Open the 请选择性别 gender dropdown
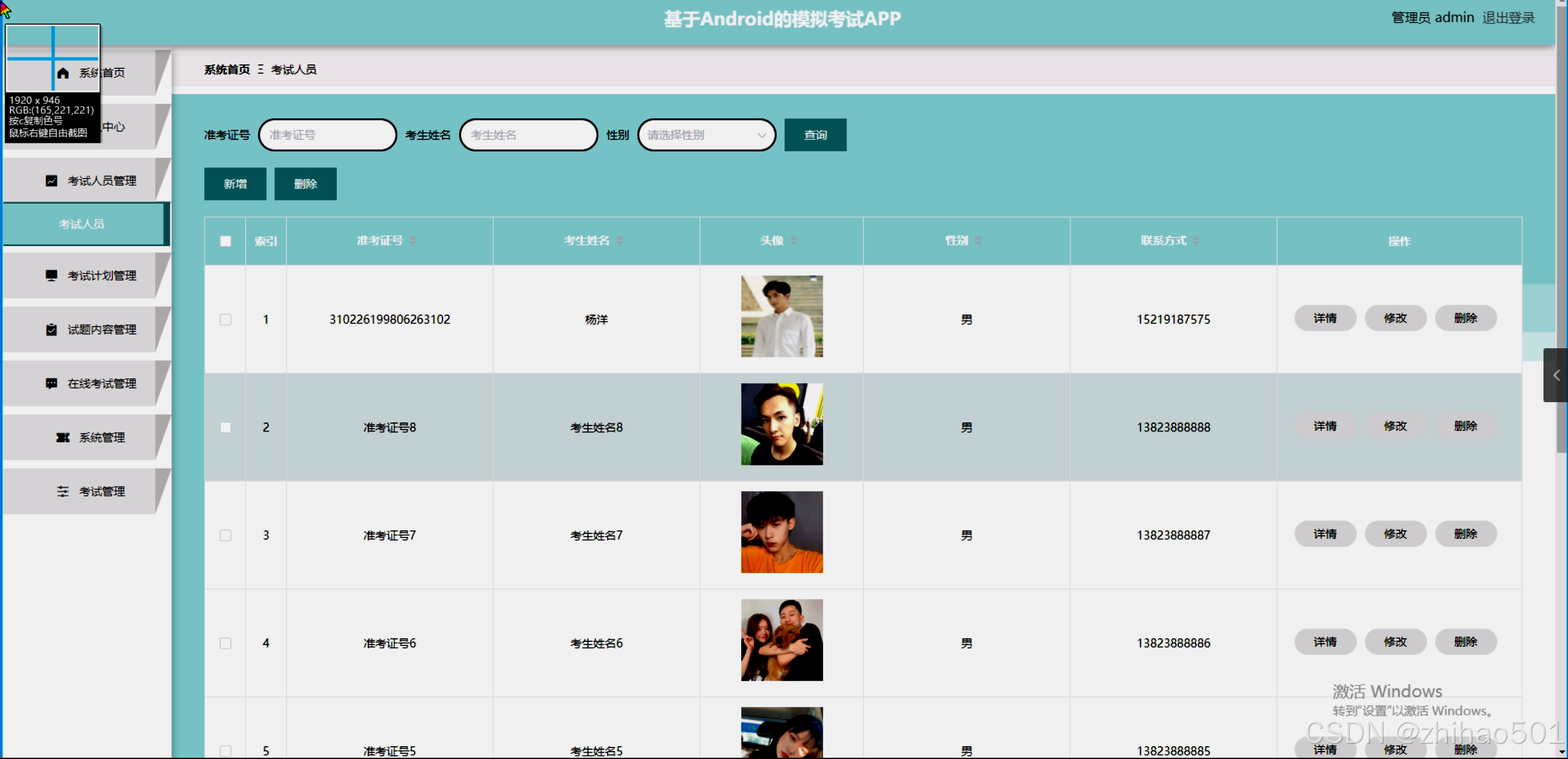This screenshot has height=759, width=1568. 706,135
